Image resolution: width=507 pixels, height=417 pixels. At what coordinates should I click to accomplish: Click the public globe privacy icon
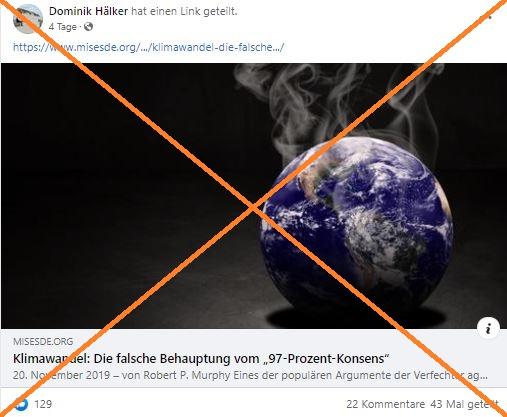point(88,26)
